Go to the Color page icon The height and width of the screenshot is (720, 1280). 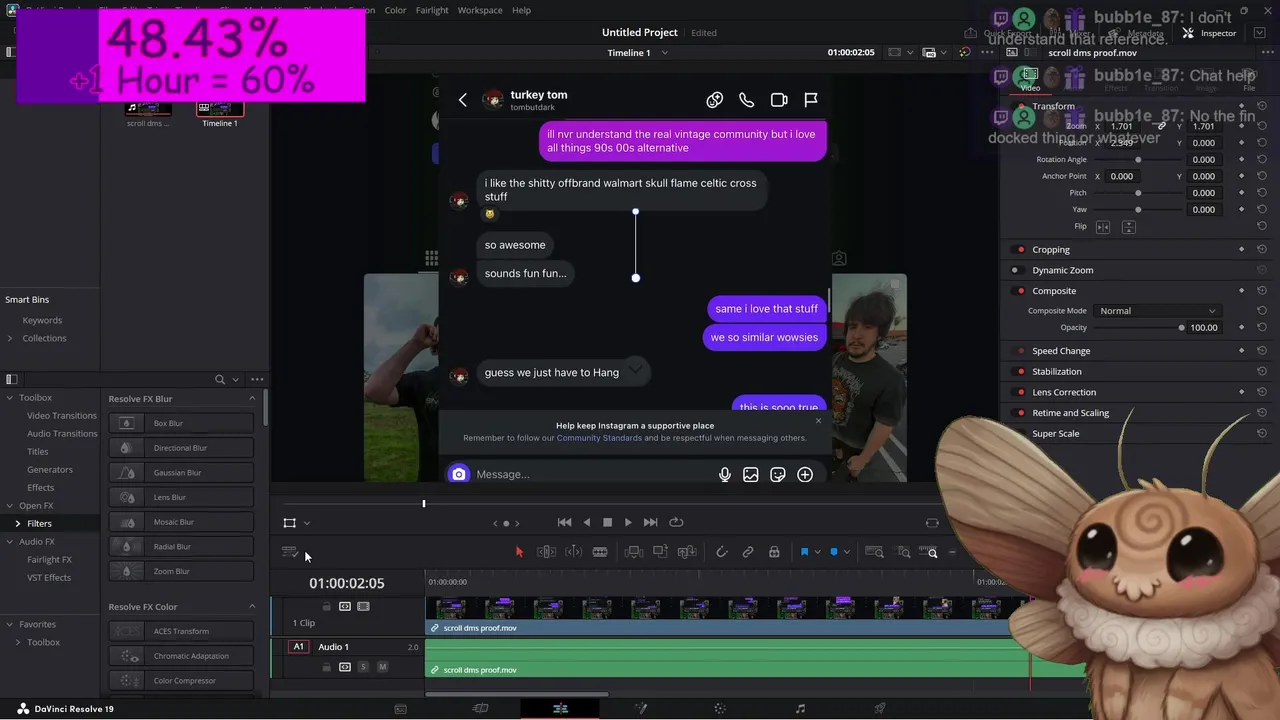(720, 709)
